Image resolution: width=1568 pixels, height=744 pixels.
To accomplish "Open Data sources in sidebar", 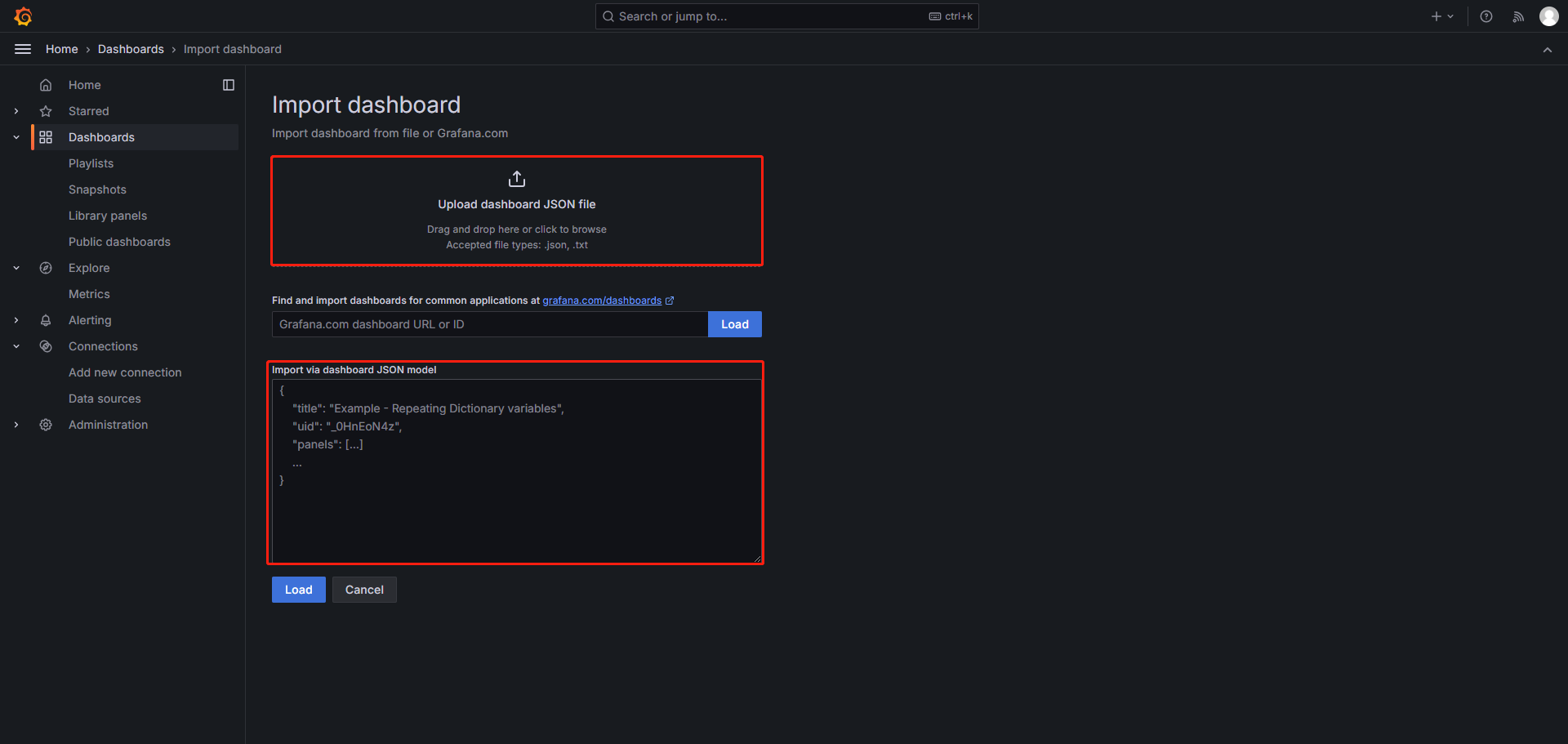I will click(105, 399).
